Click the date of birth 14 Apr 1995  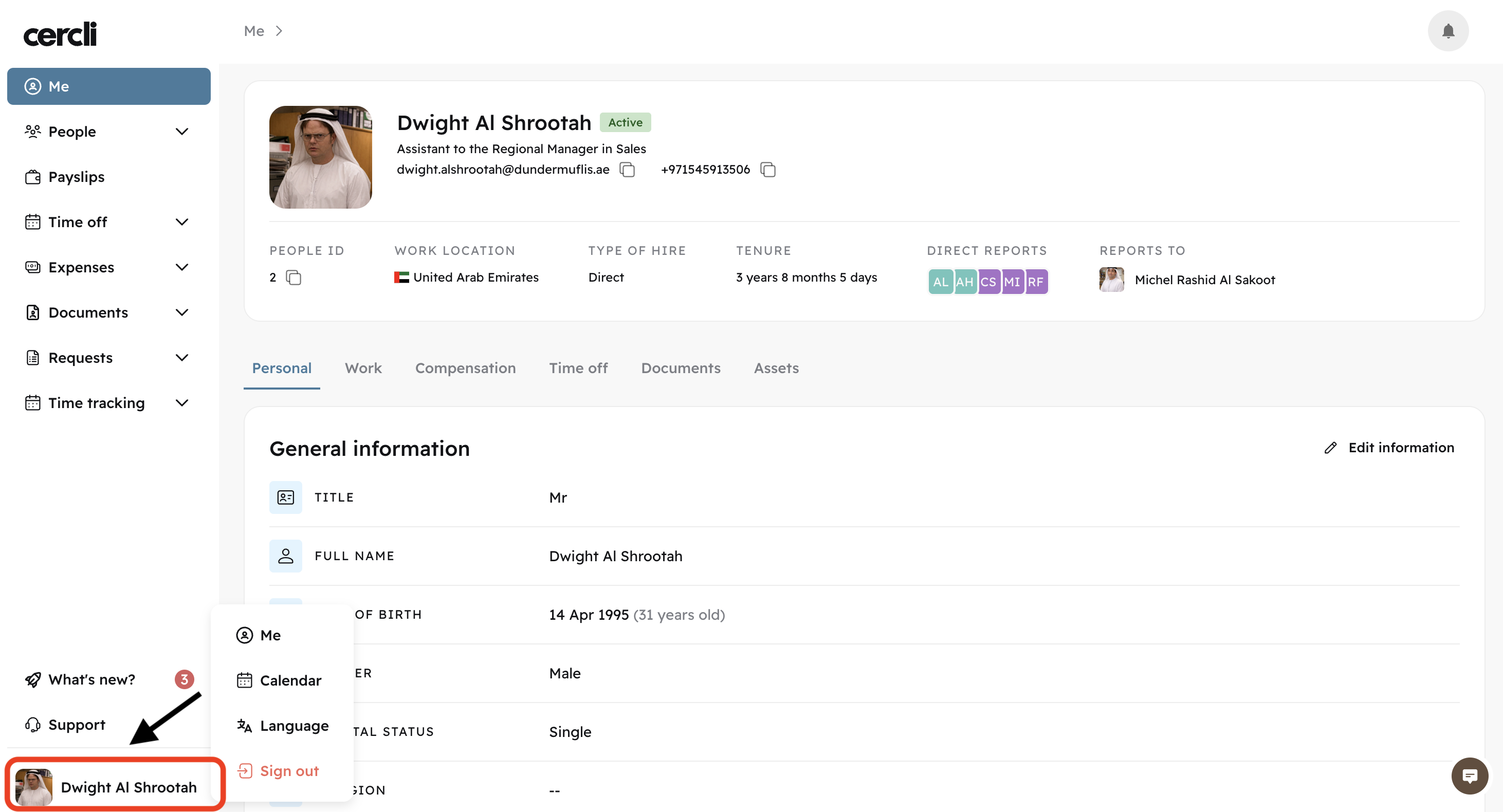tap(589, 615)
